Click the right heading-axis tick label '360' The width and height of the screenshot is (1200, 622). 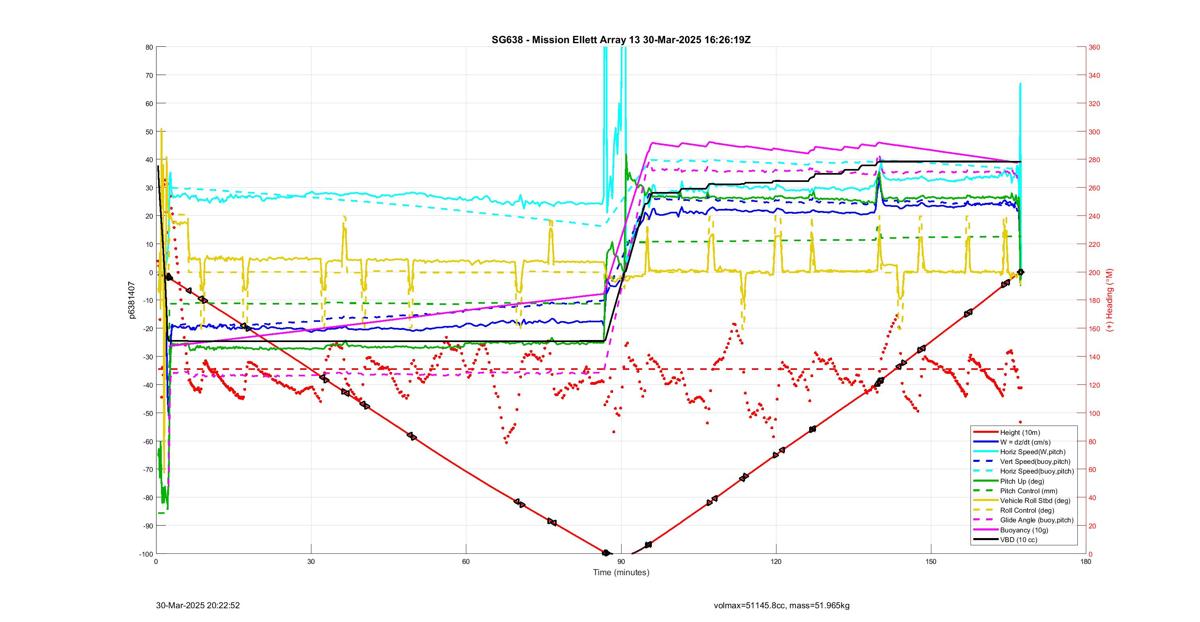(x=1095, y=47)
